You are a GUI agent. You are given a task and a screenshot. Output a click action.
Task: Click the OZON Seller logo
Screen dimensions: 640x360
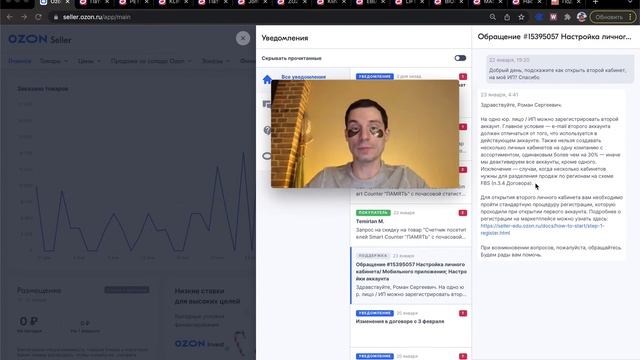[40, 39]
